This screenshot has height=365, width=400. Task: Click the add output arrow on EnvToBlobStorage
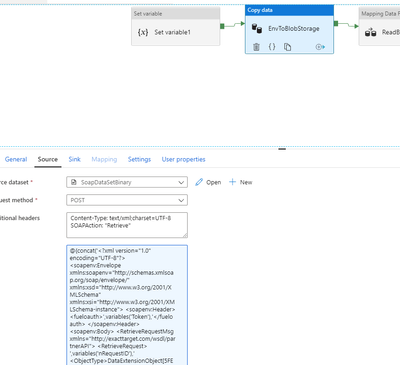point(320,47)
